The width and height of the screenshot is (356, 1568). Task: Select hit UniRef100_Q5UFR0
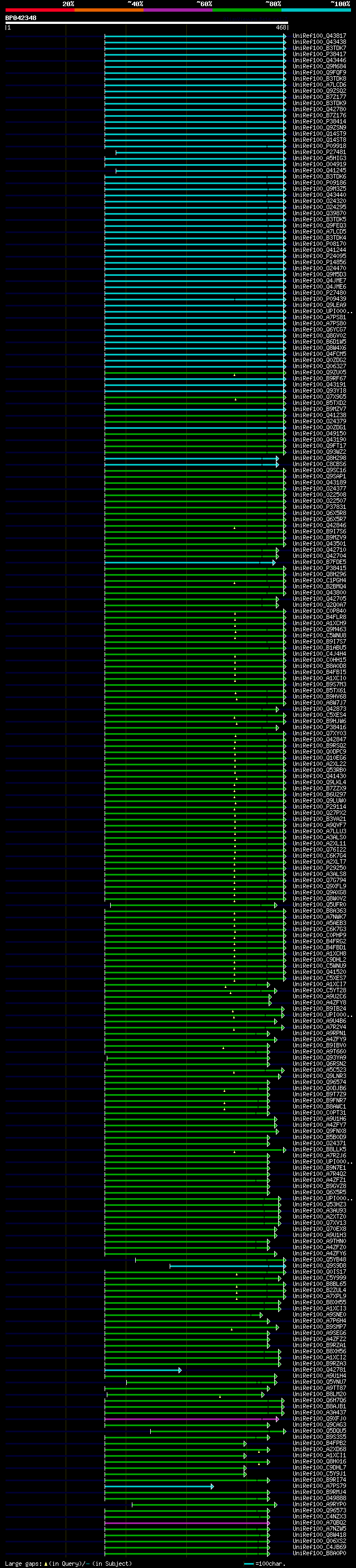319,904
